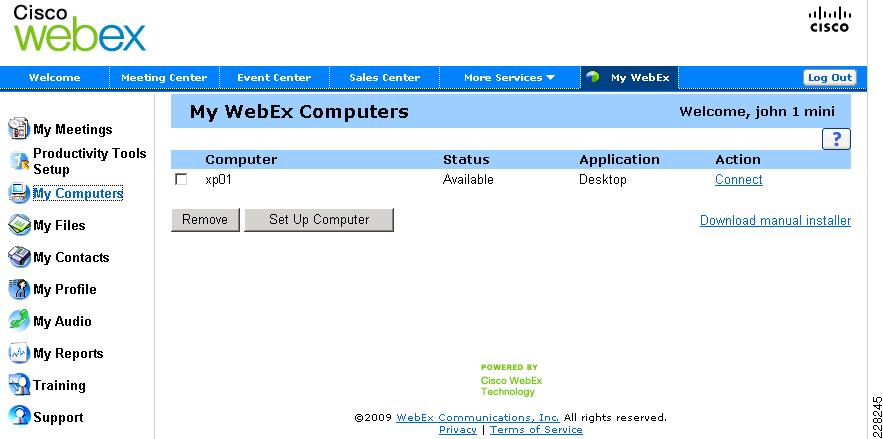Select the xp01 computer checkbox

[x=181, y=180]
